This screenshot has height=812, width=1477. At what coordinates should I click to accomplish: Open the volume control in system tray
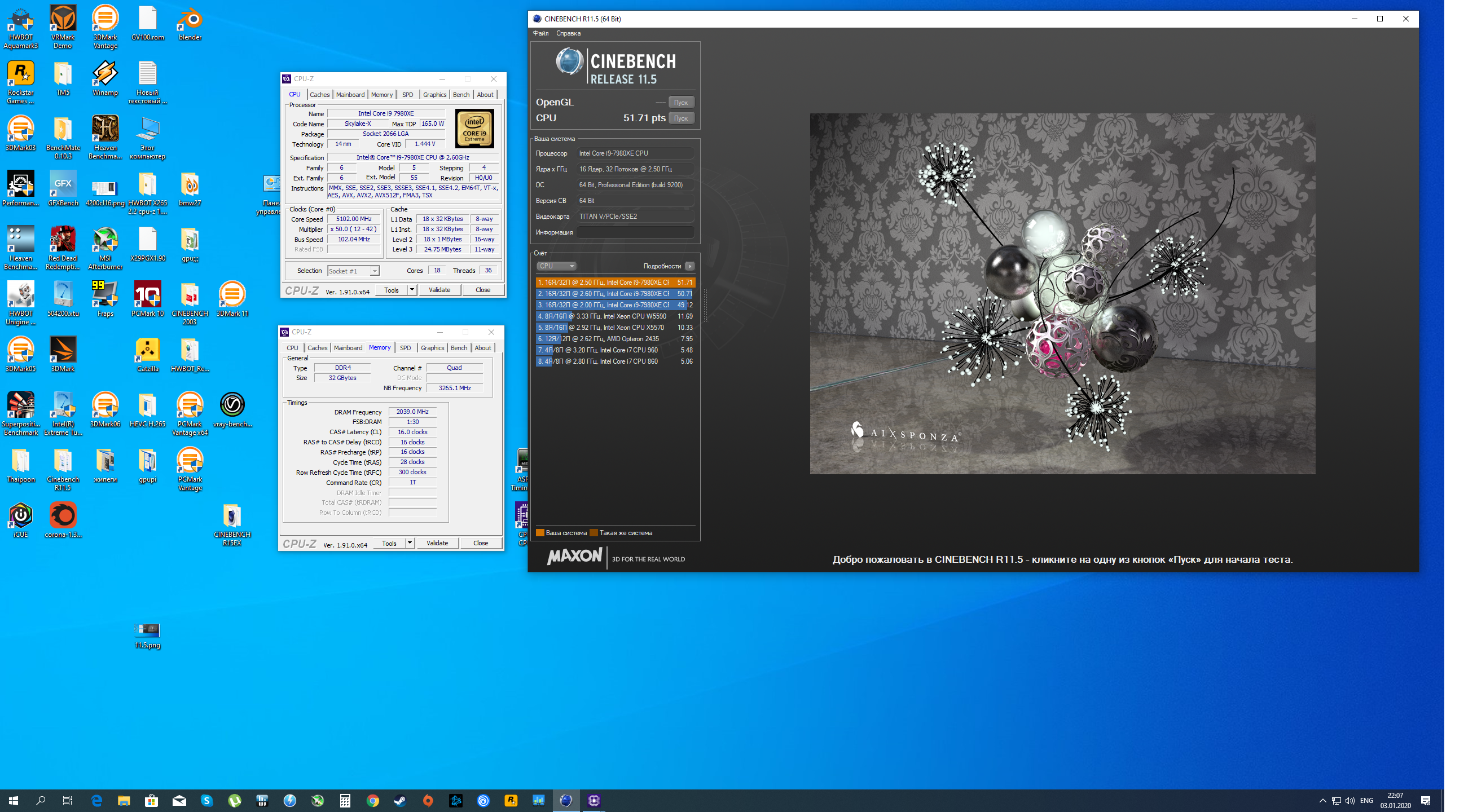click(x=1349, y=801)
